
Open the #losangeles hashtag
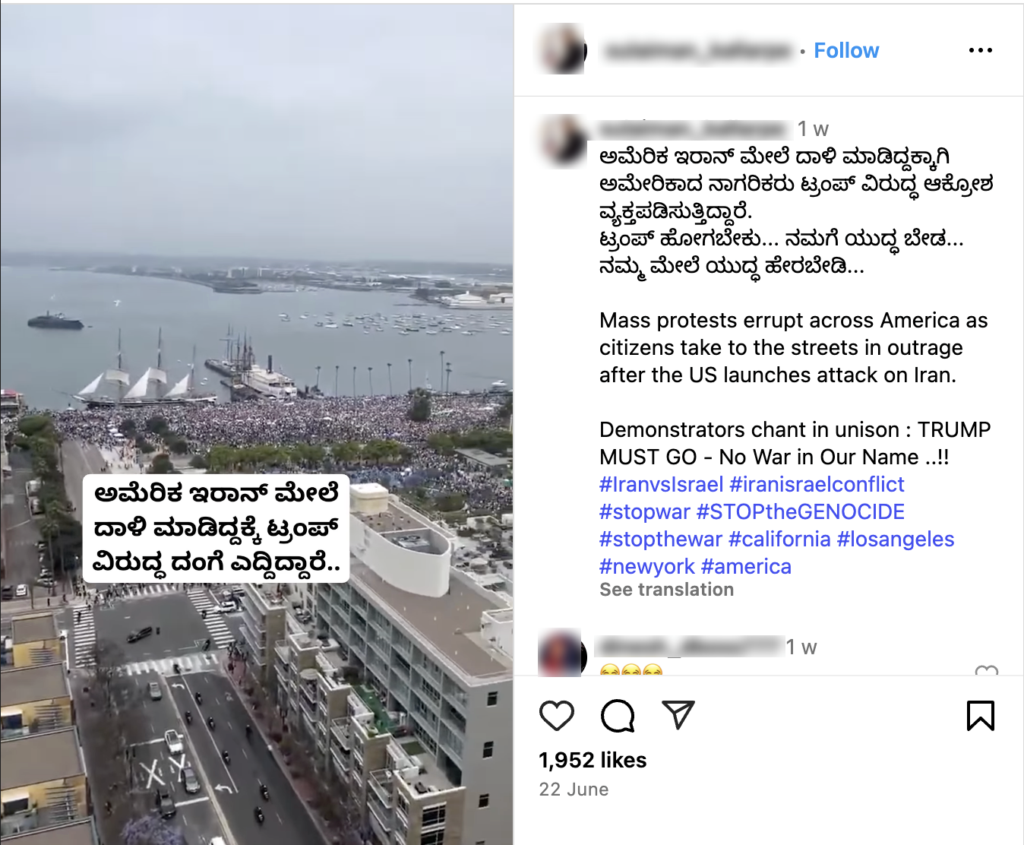pyautogui.click(x=895, y=539)
